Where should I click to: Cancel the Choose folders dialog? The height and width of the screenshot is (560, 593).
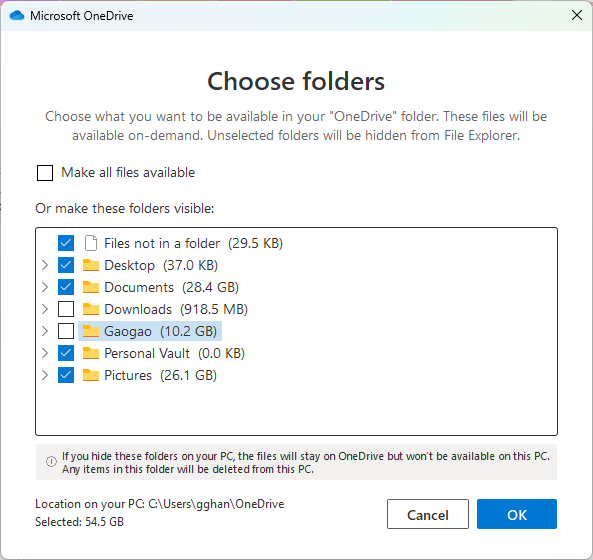428,514
